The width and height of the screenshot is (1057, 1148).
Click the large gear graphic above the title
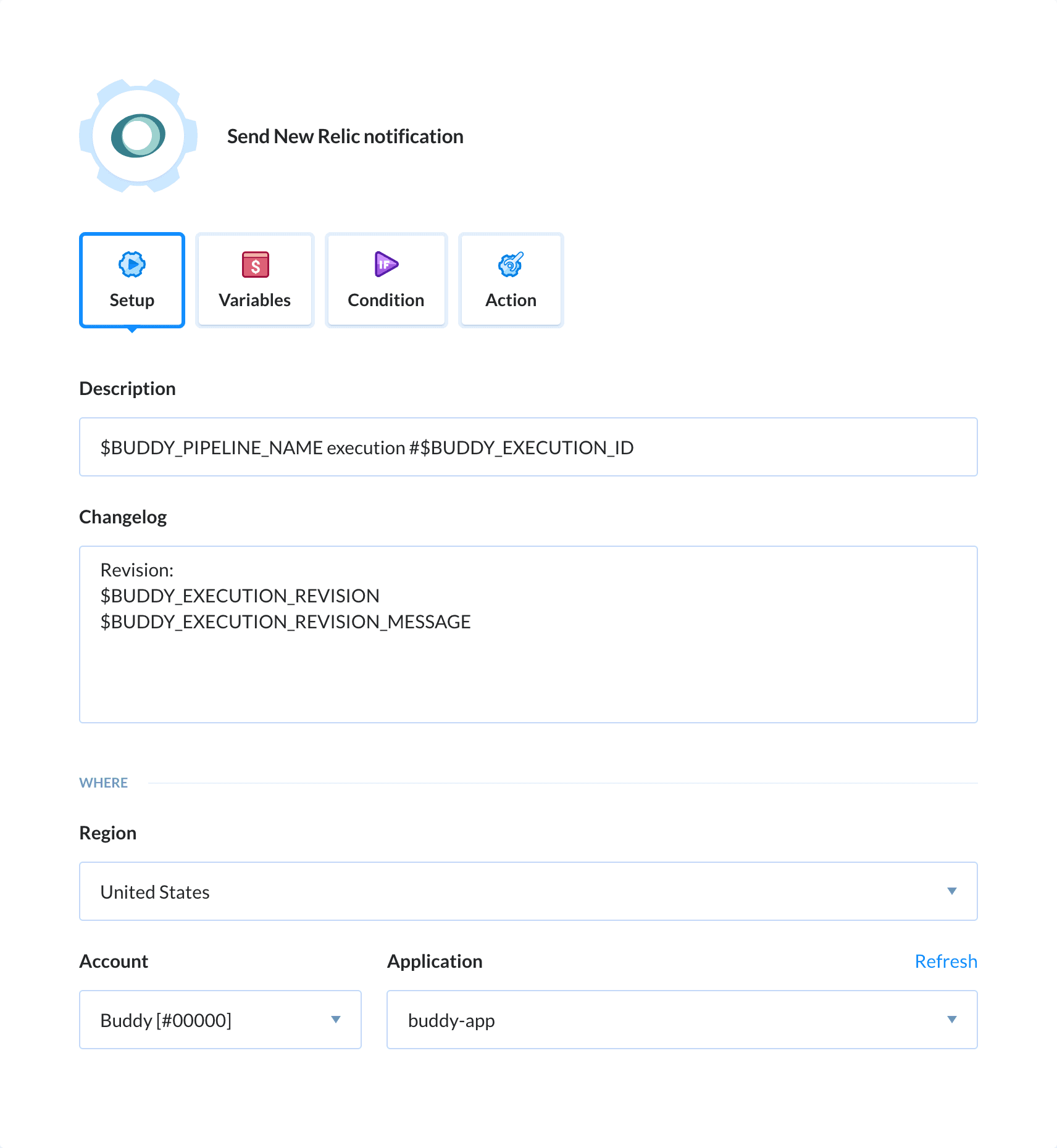[x=138, y=137]
